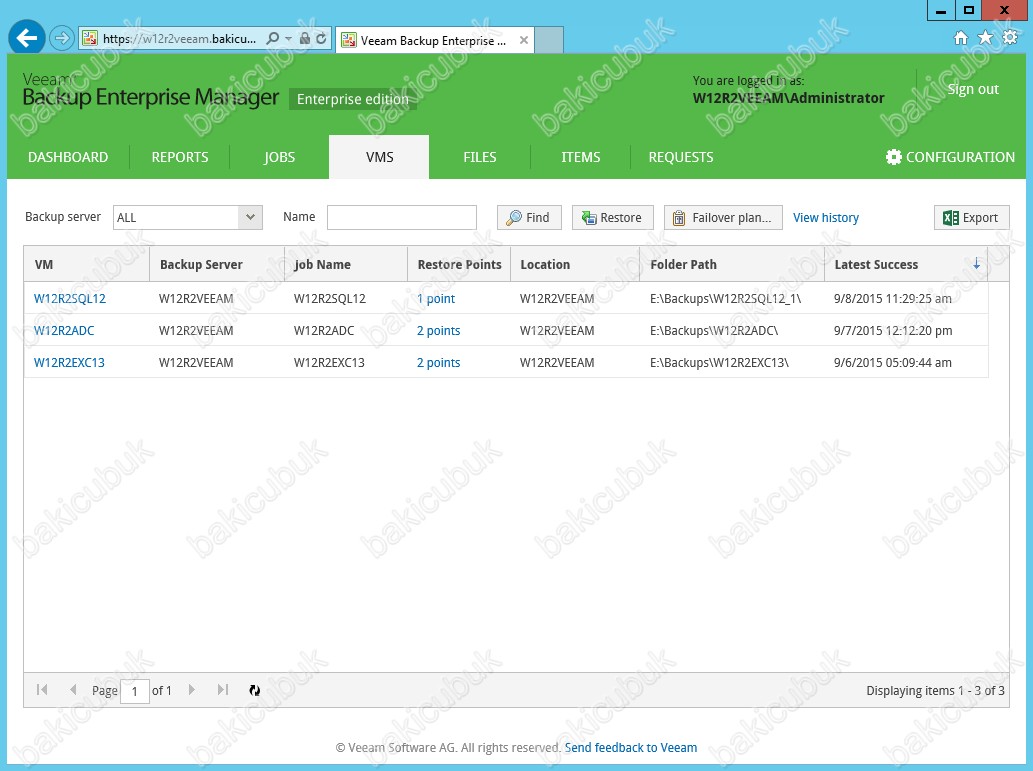Open the REQUESTS tab
Image resolution: width=1033 pixels, height=771 pixels.
click(x=681, y=157)
